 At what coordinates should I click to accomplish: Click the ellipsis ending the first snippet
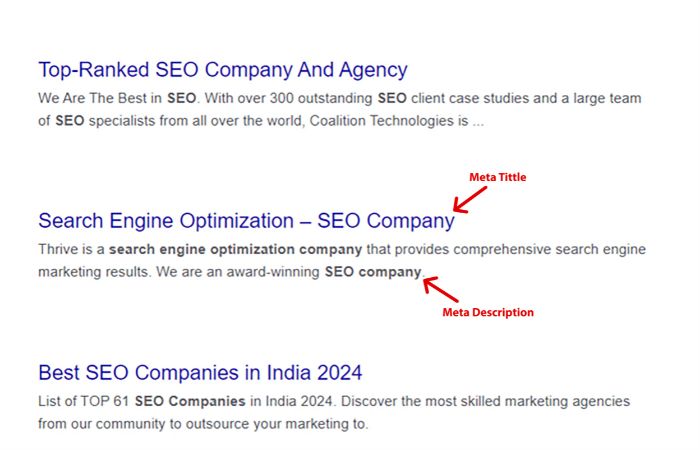(478, 122)
